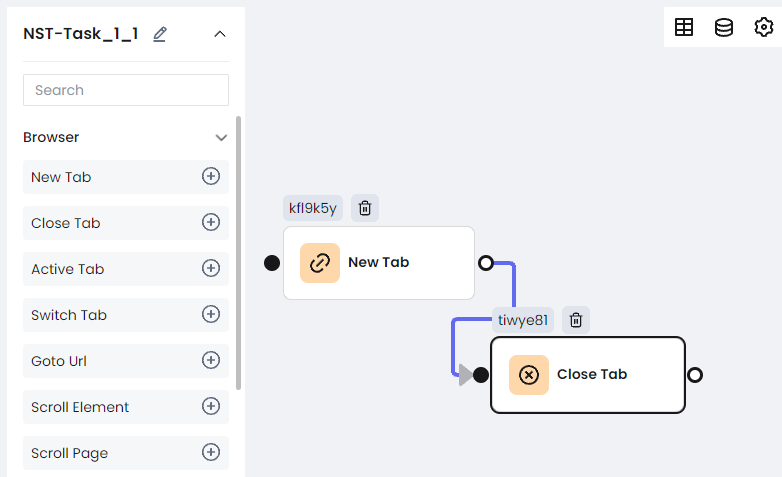The width and height of the screenshot is (782, 477).
Task: Click the Scroll Element list item
Action: pyautogui.click(x=126, y=407)
